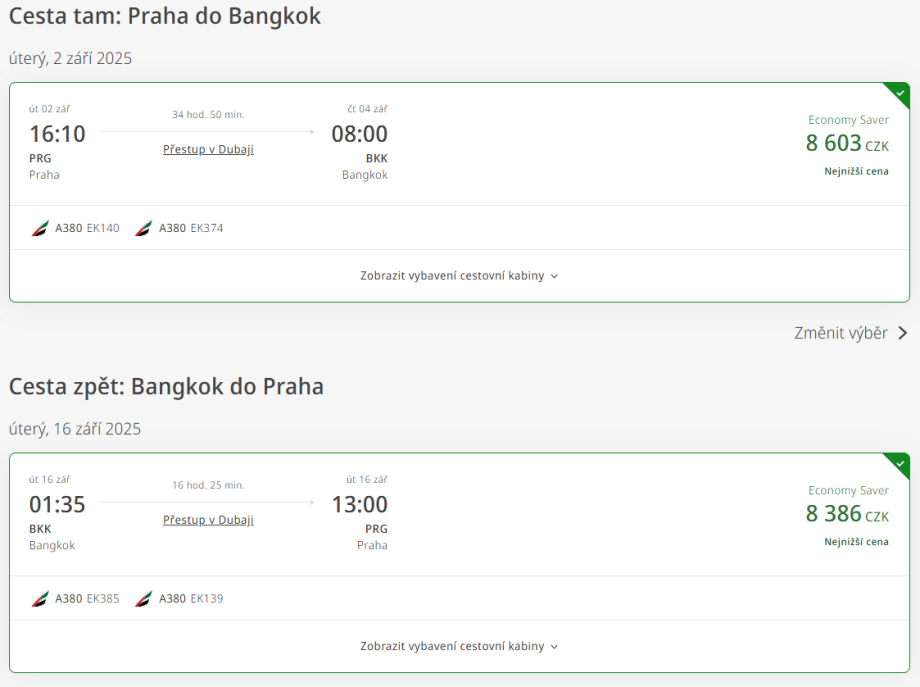Viewport: 920px width, 687px height.
Task: Click the Emirates logo beside EK374
Action: (x=144, y=228)
